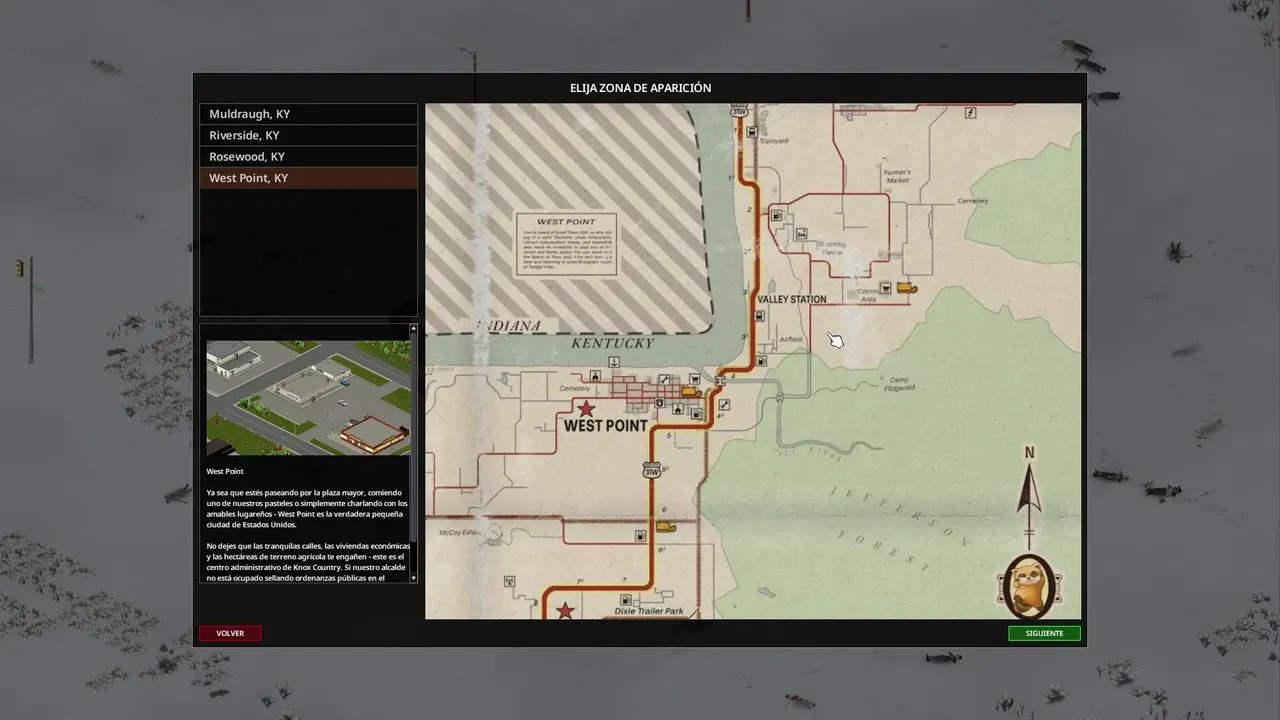The height and width of the screenshot is (720, 1280).
Task: Click the red star near Dixie Trailer Park
Action: click(566, 610)
